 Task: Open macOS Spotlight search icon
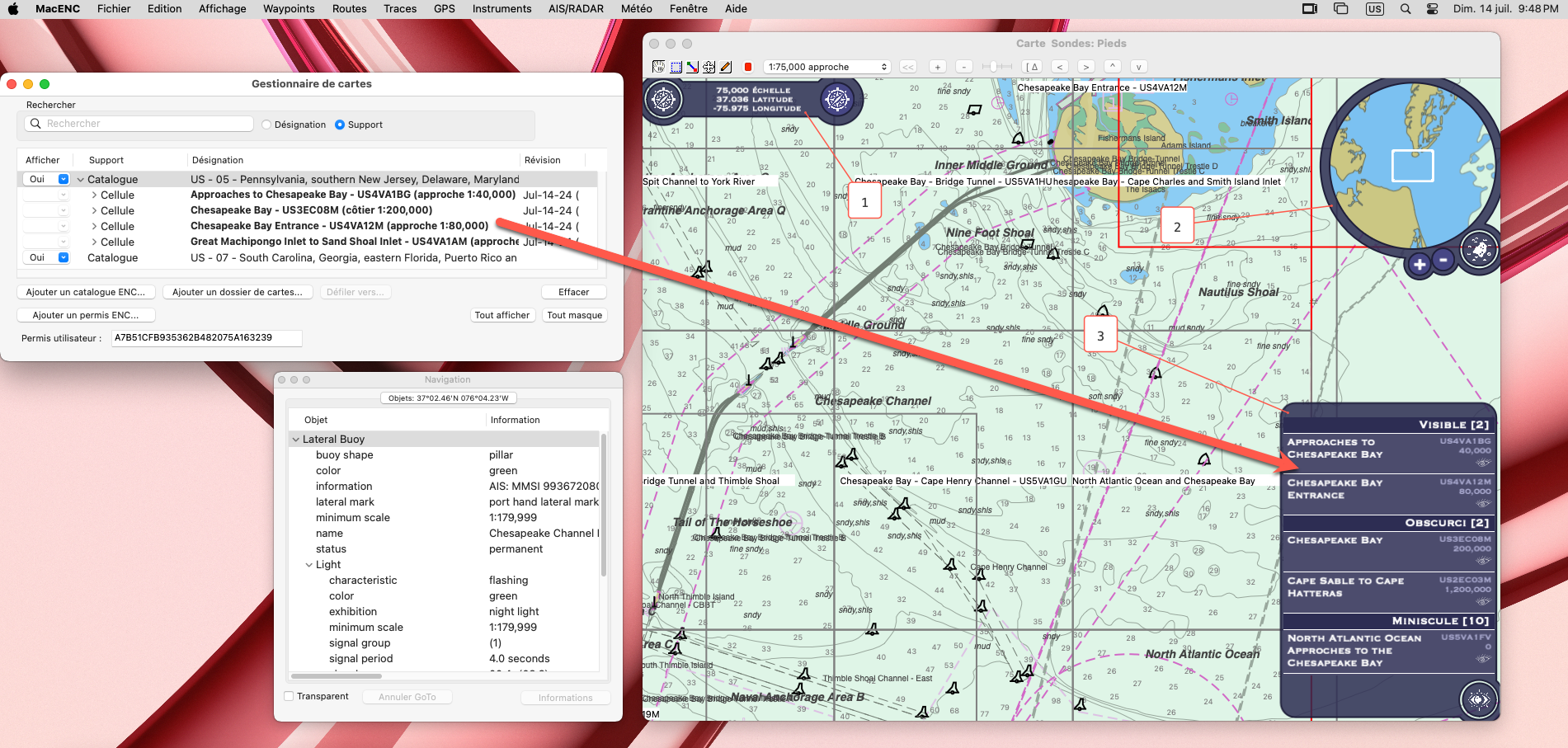pyautogui.click(x=1406, y=9)
